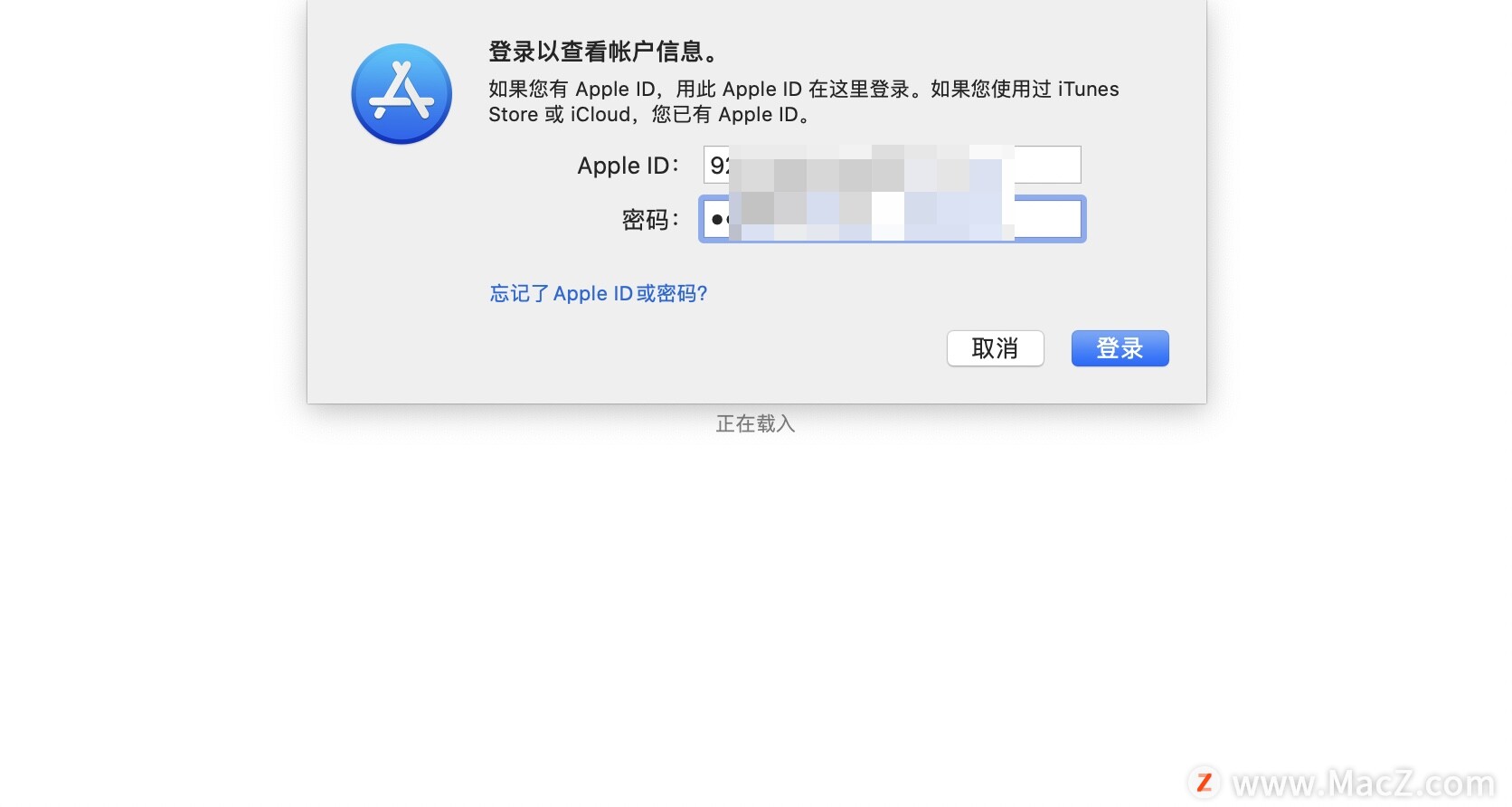This screenshot has height=807, width=1512.
Task: Click the 正在载入 loading text
Action: coord(755,423)
